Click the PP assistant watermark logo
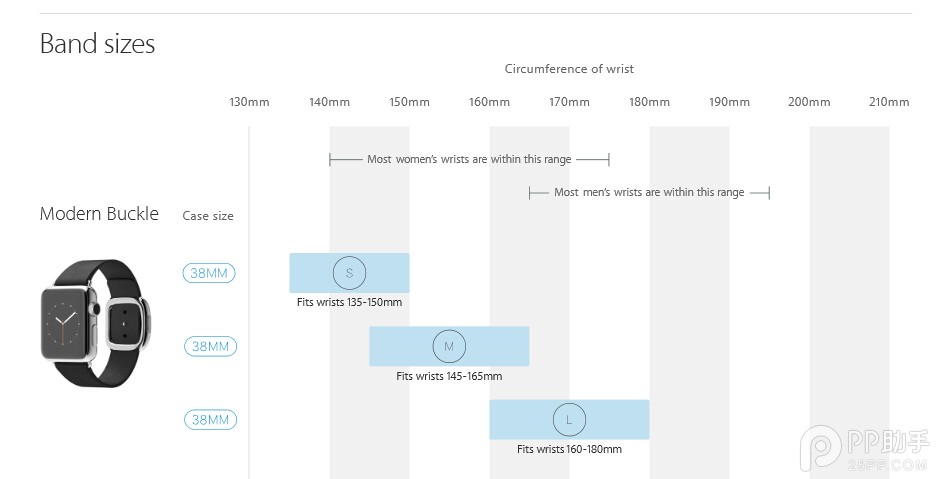 864,448
